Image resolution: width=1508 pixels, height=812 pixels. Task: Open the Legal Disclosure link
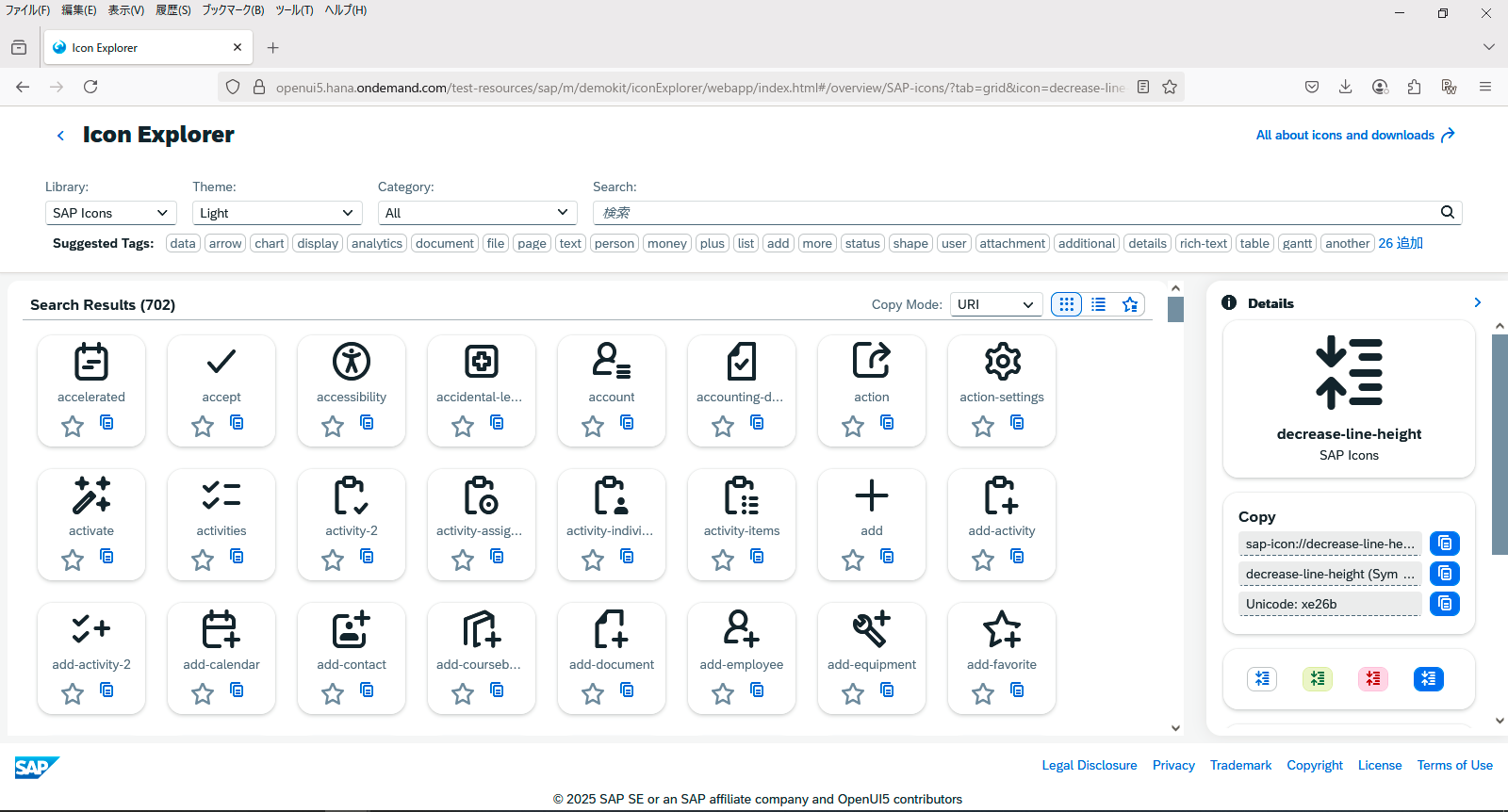click(x=1090, y=765)
